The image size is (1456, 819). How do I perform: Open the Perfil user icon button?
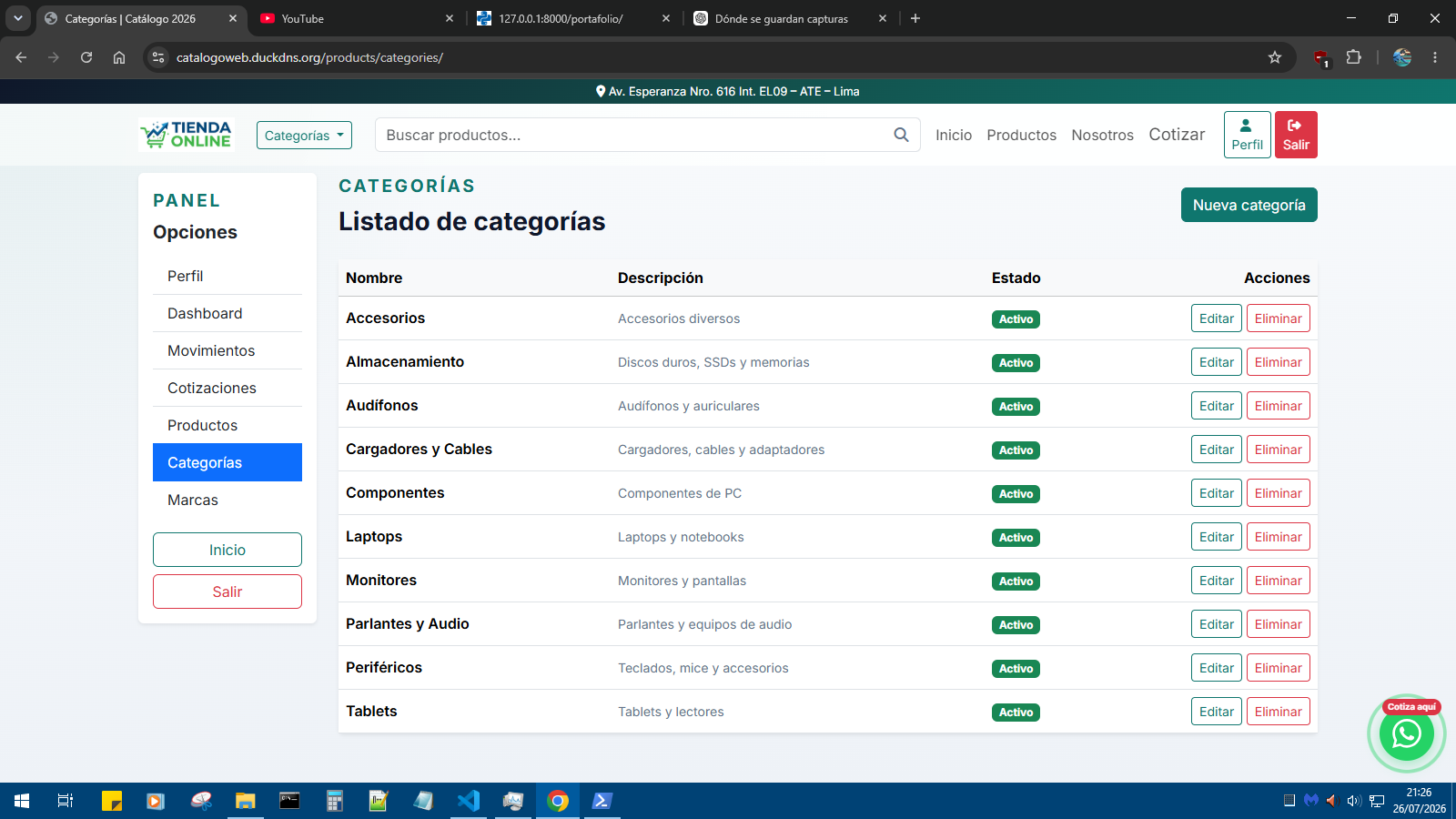tap(1247, 135)
